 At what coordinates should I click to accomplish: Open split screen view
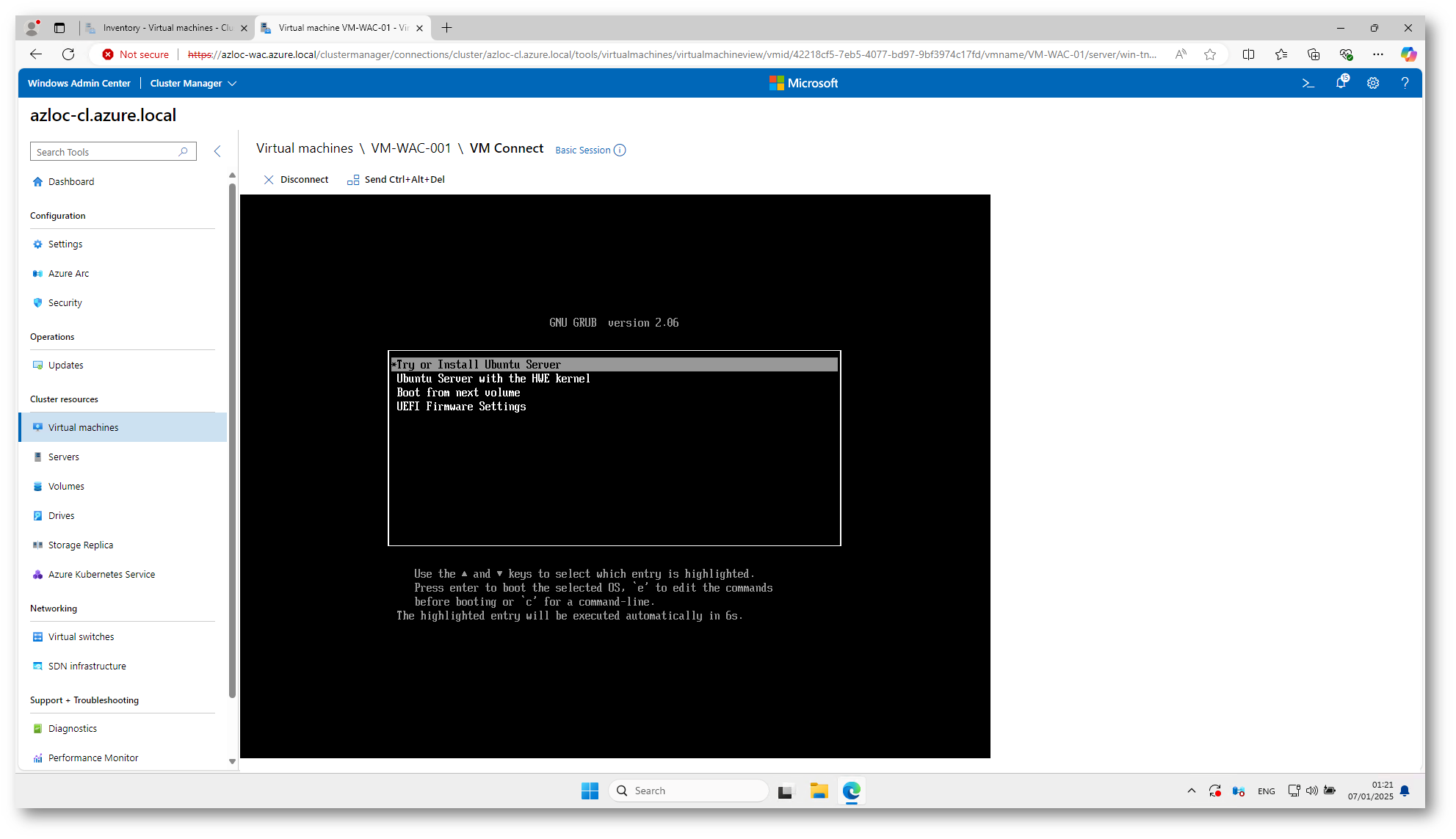1248,54
